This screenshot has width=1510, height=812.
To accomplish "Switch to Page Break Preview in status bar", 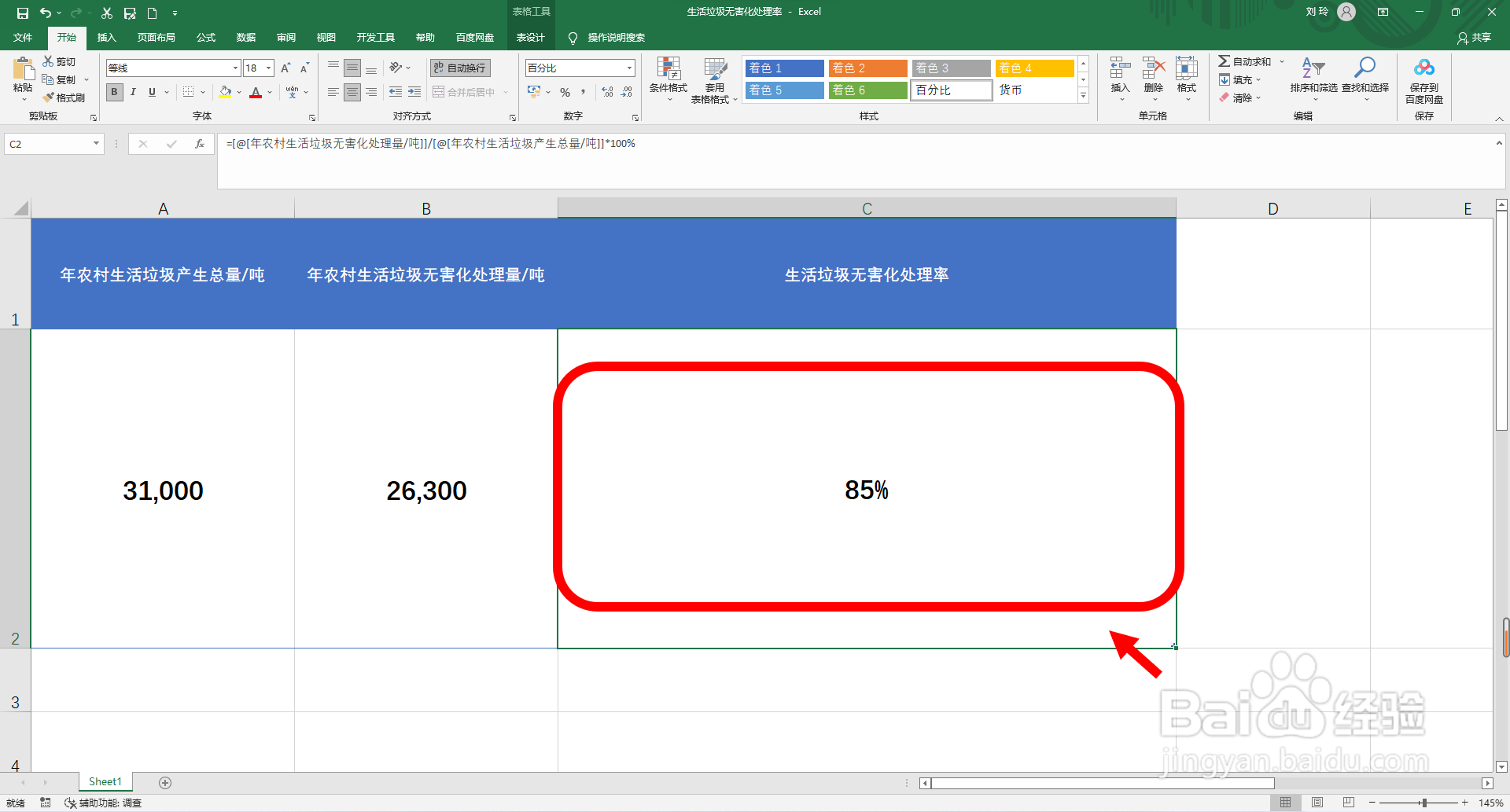I will coord(1349,803).
